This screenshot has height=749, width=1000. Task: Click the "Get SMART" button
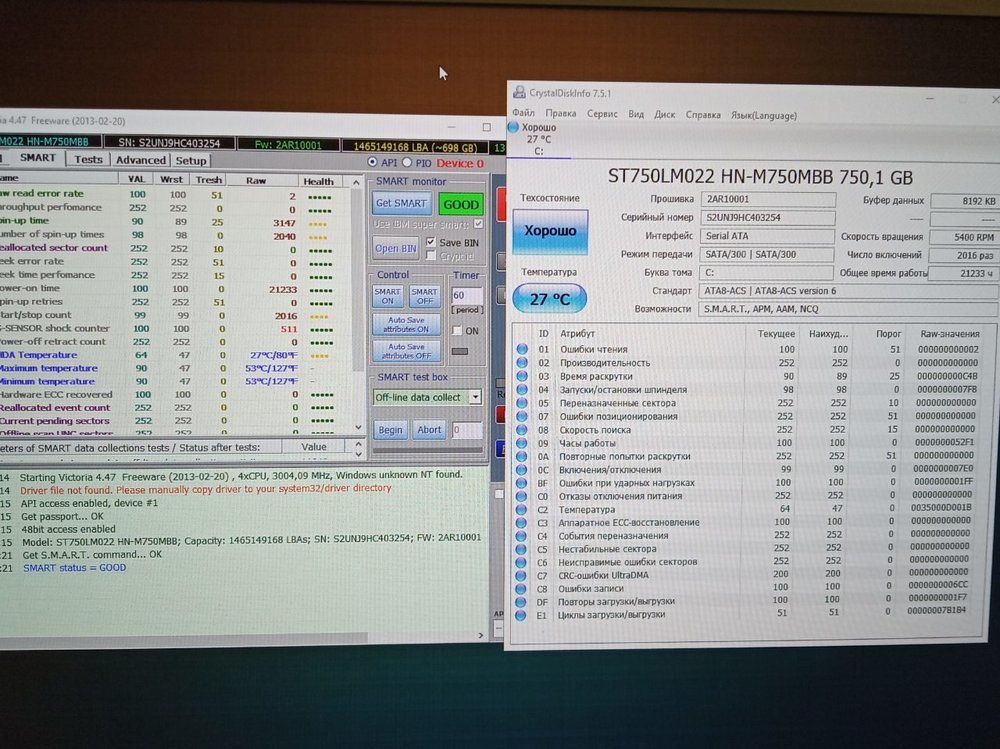pos(402,204)
